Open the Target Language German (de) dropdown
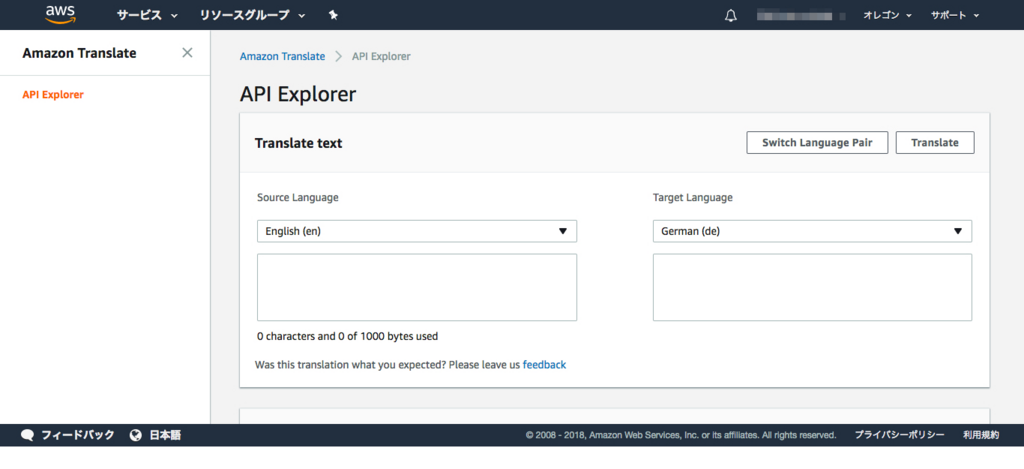Image resolution: width=1024 pixels, height=469 pixels. pos(812,231)
